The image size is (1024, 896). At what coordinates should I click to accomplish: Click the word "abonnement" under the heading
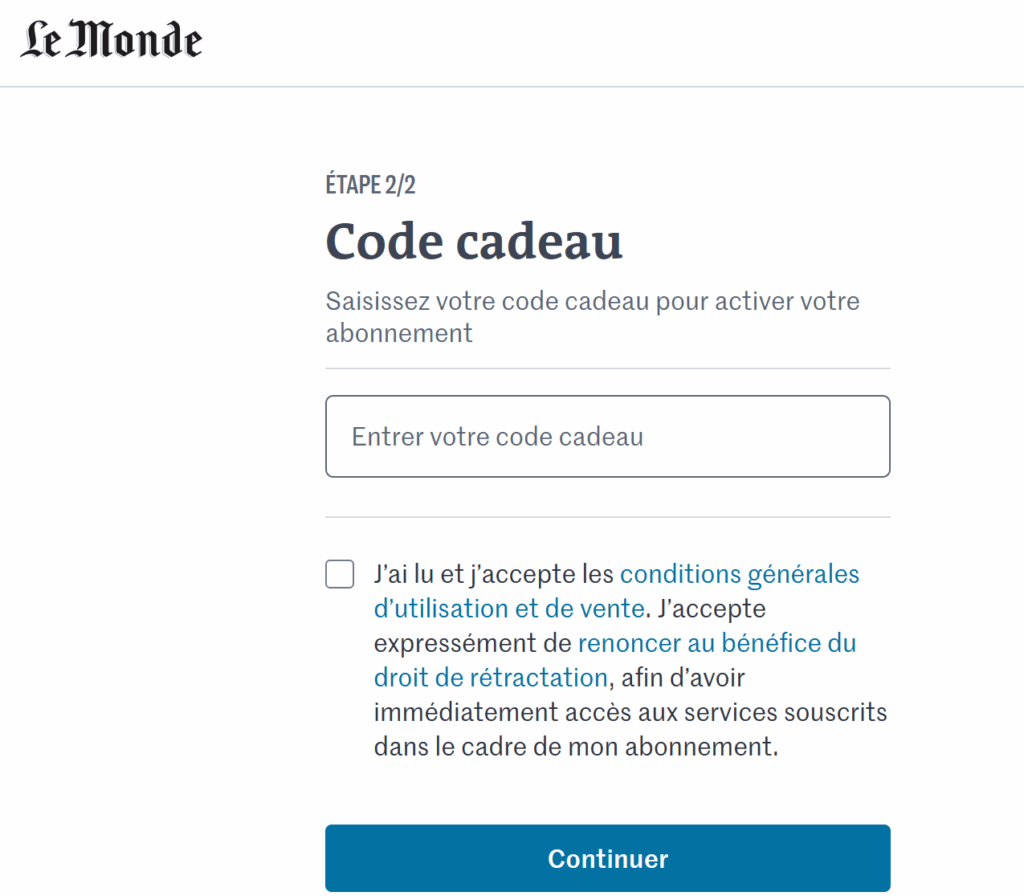(399, 333)
